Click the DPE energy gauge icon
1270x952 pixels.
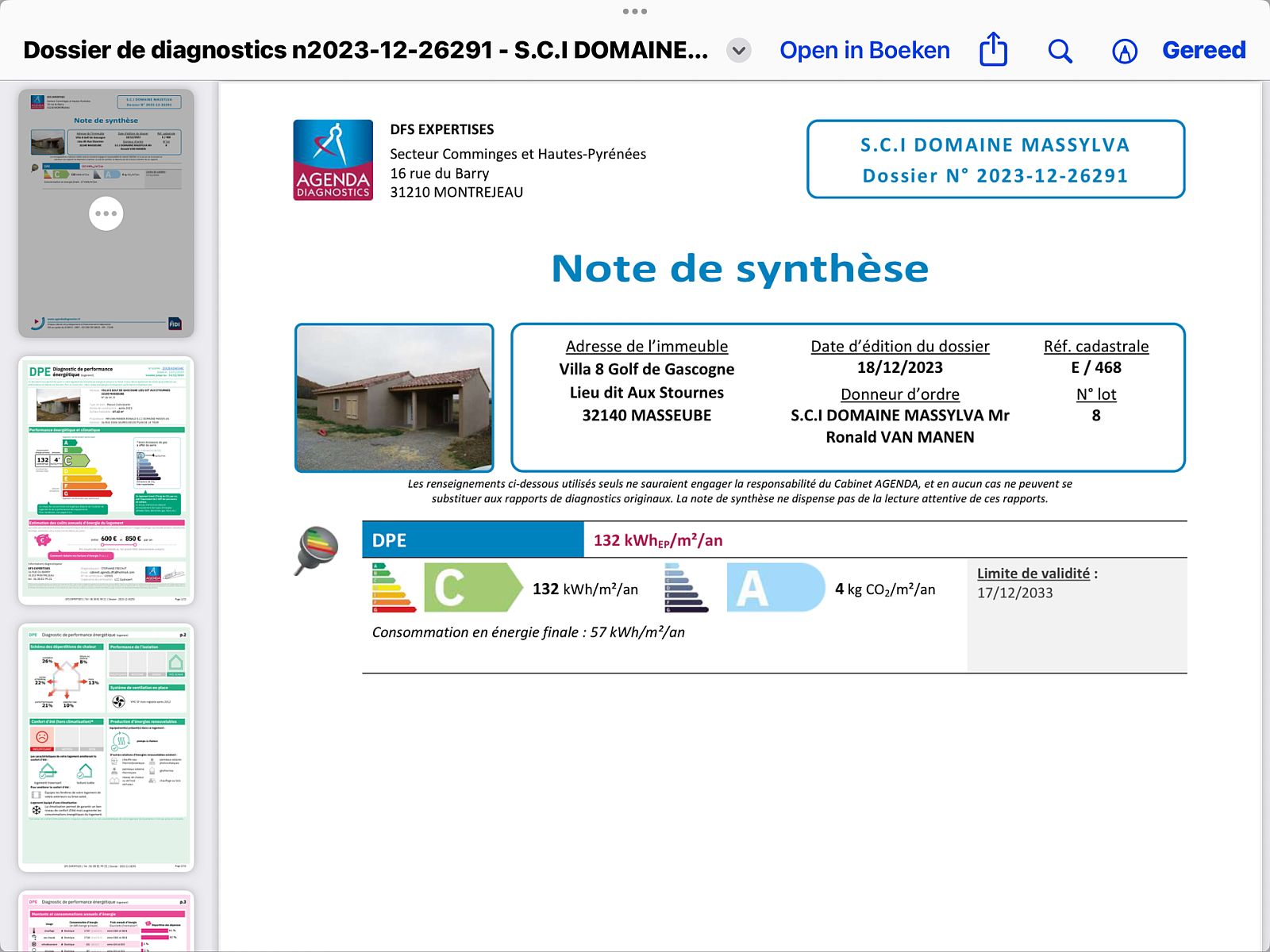pyautogui.click(x=317, y=549)
